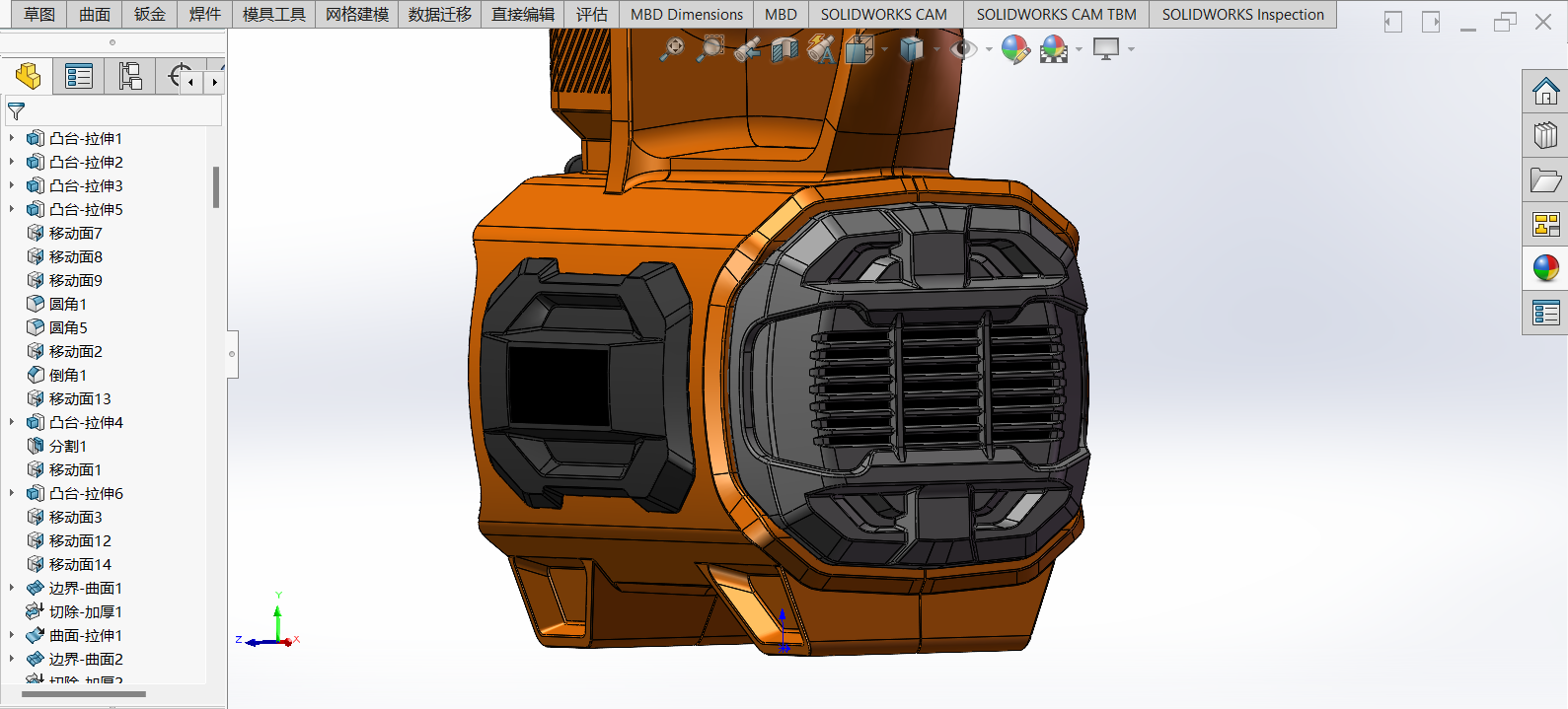Open the SOLIDWORKS Resources home pane
Image resolution: width=1568 pixels, height=709 pixels.
[x=1545, y=93]
